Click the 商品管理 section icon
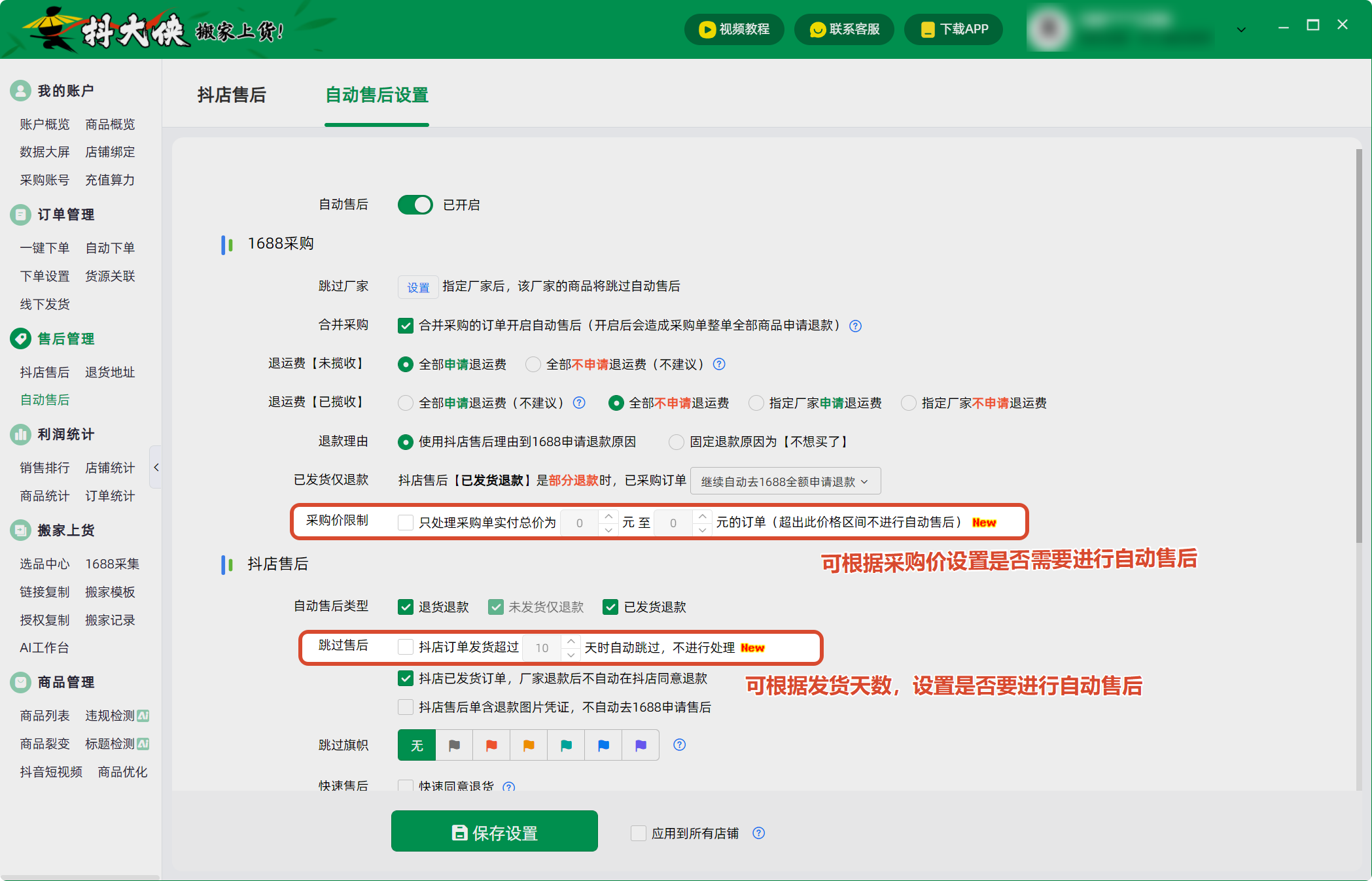1372x881 pixels. [x=20, y=682]
